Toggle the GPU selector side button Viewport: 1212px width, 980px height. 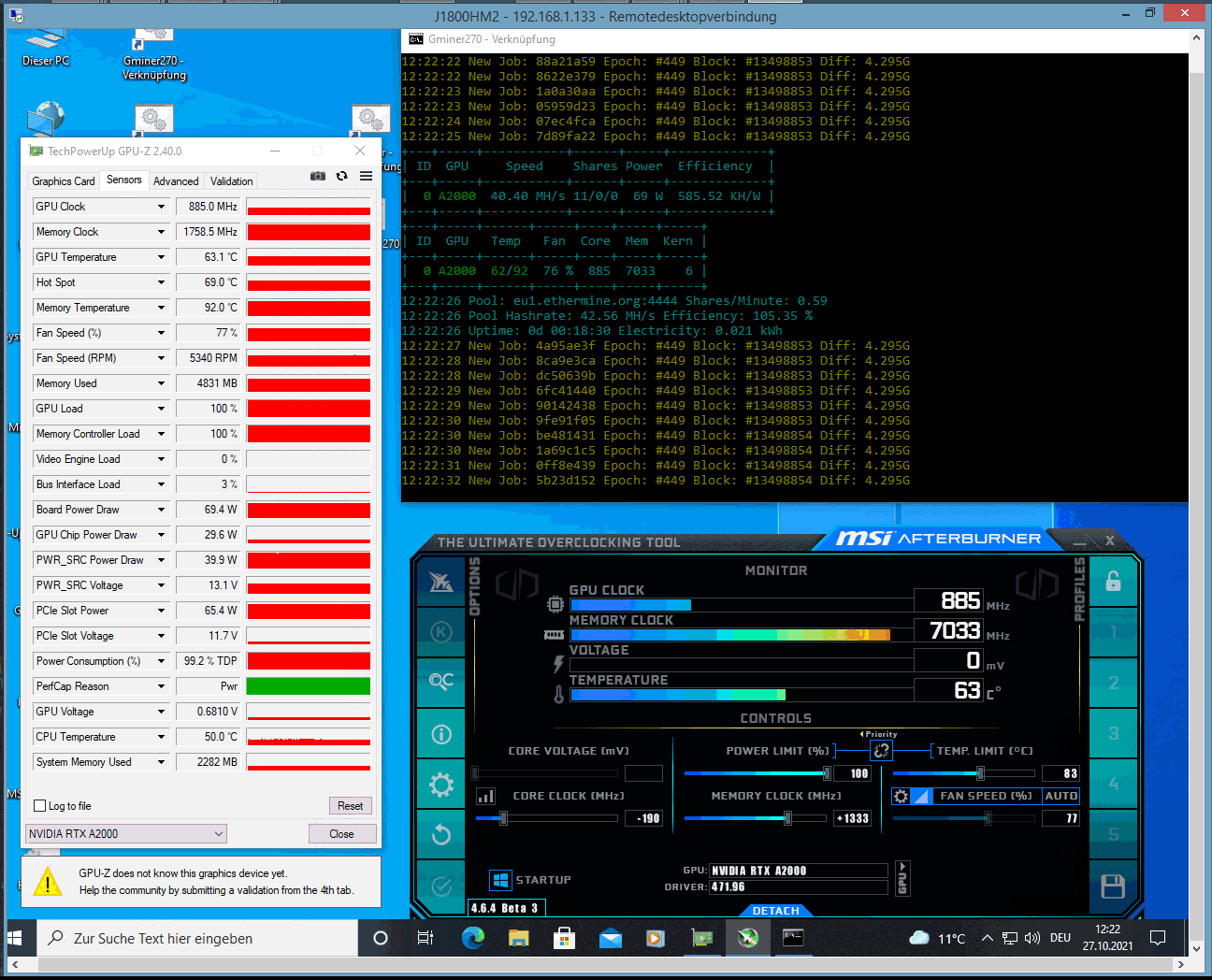pos(902,878)
